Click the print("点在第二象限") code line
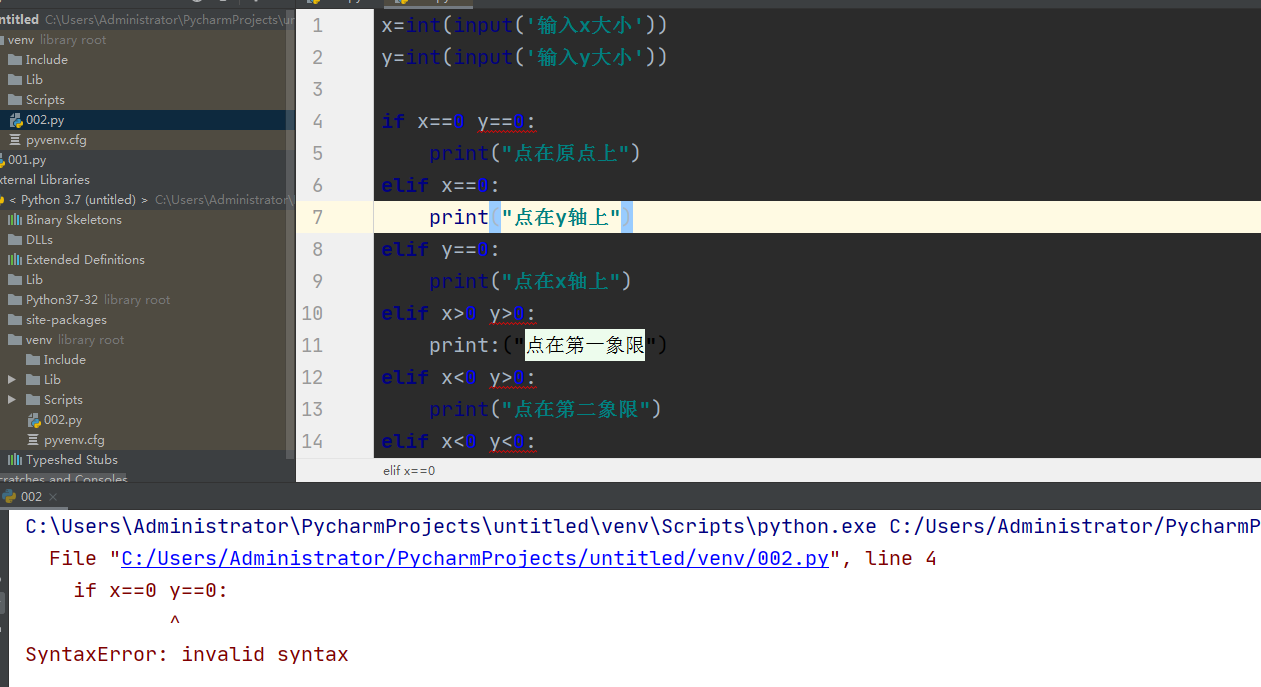 click(x=546, y=409)
